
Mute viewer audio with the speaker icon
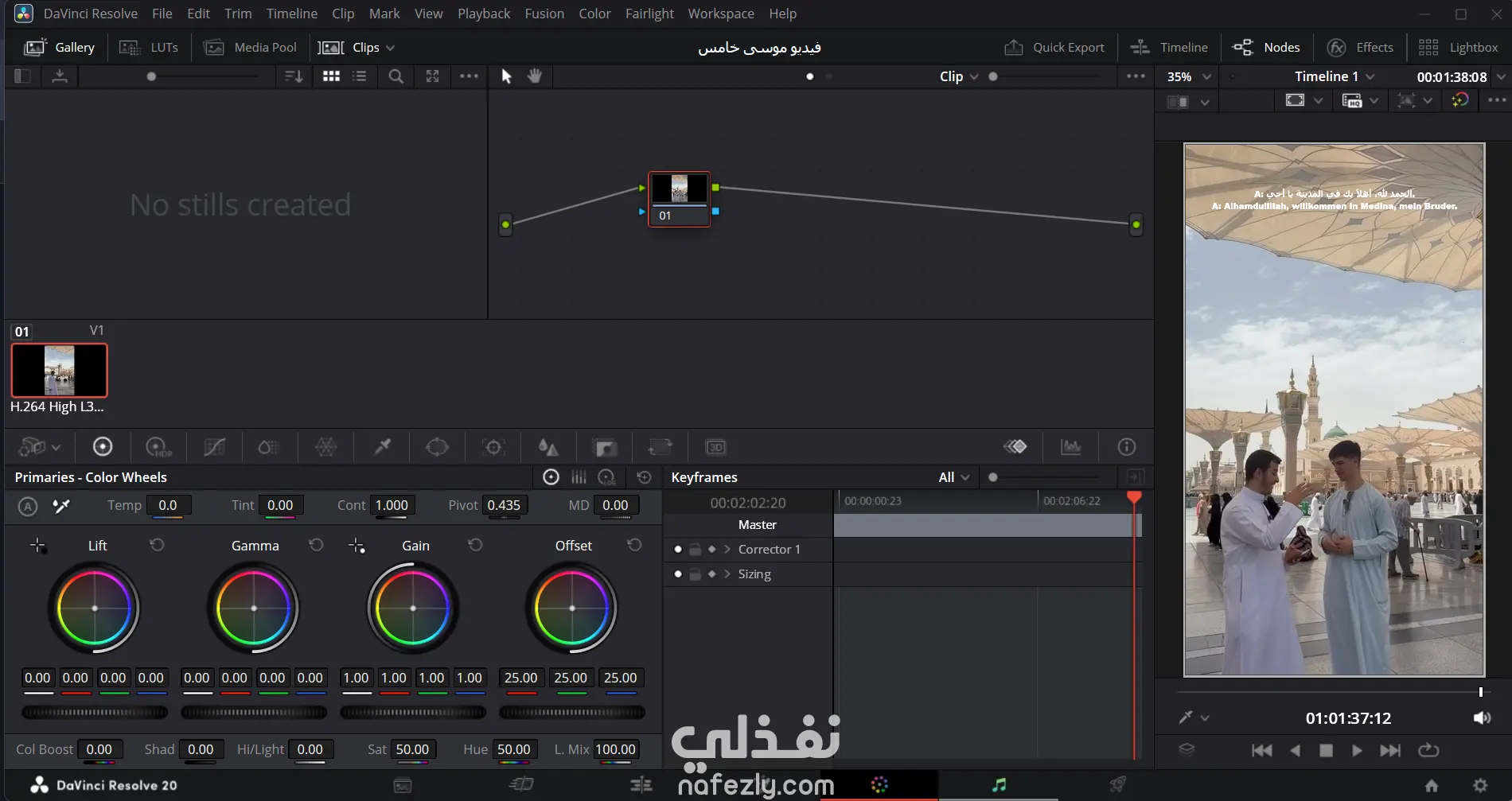1482,718
